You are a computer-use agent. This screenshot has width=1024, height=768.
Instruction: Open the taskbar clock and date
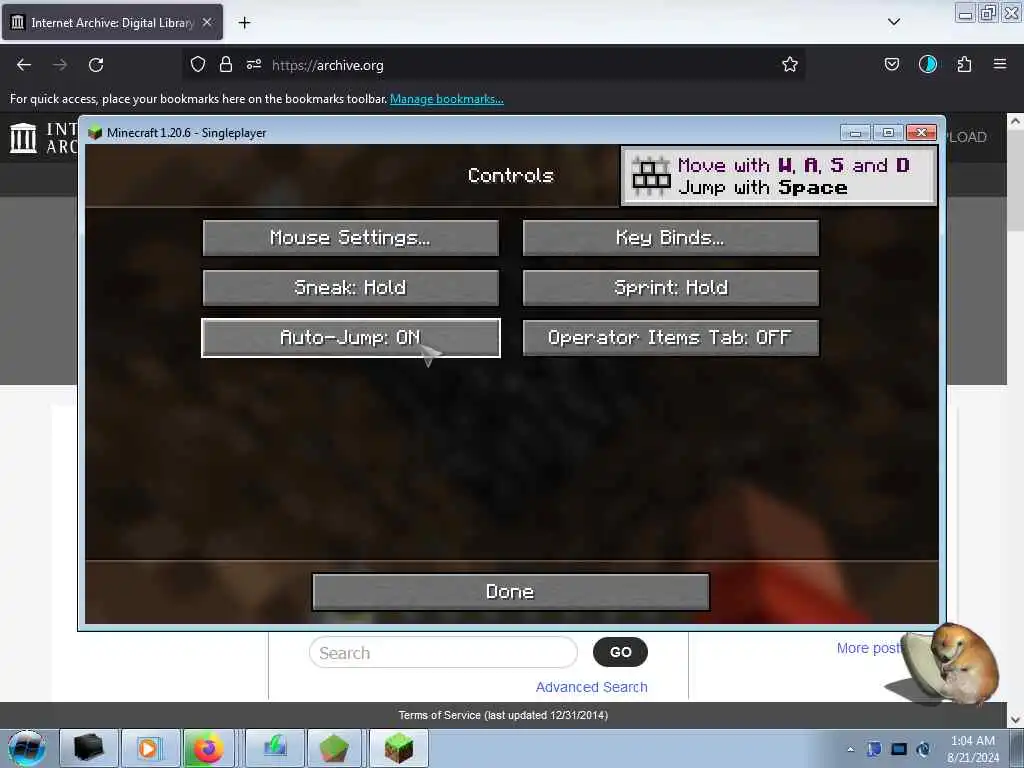point(973,748)
